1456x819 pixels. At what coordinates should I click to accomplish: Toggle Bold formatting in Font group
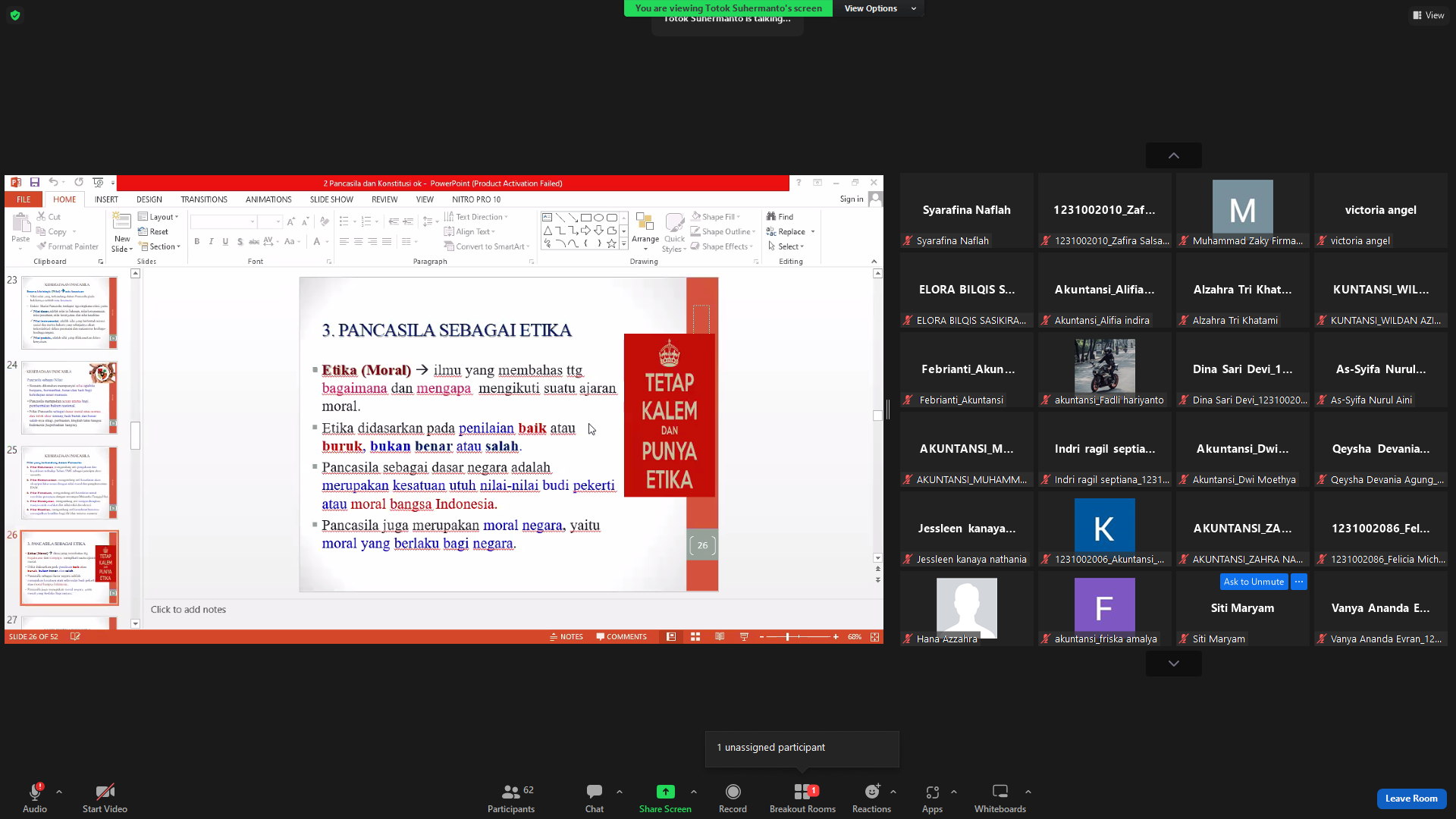pos(196,242)
